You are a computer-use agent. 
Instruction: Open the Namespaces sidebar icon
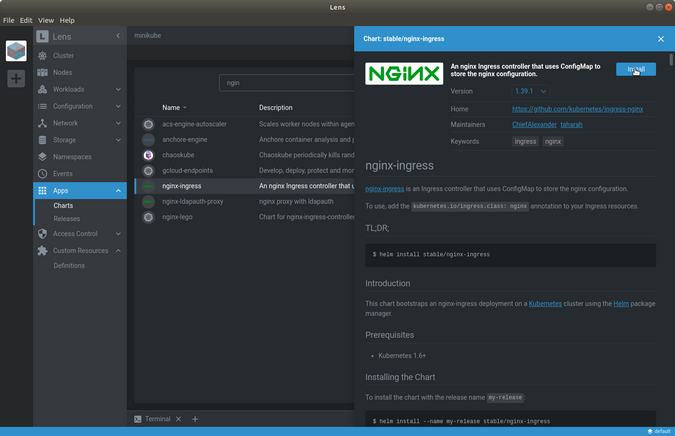pos(42,157)
